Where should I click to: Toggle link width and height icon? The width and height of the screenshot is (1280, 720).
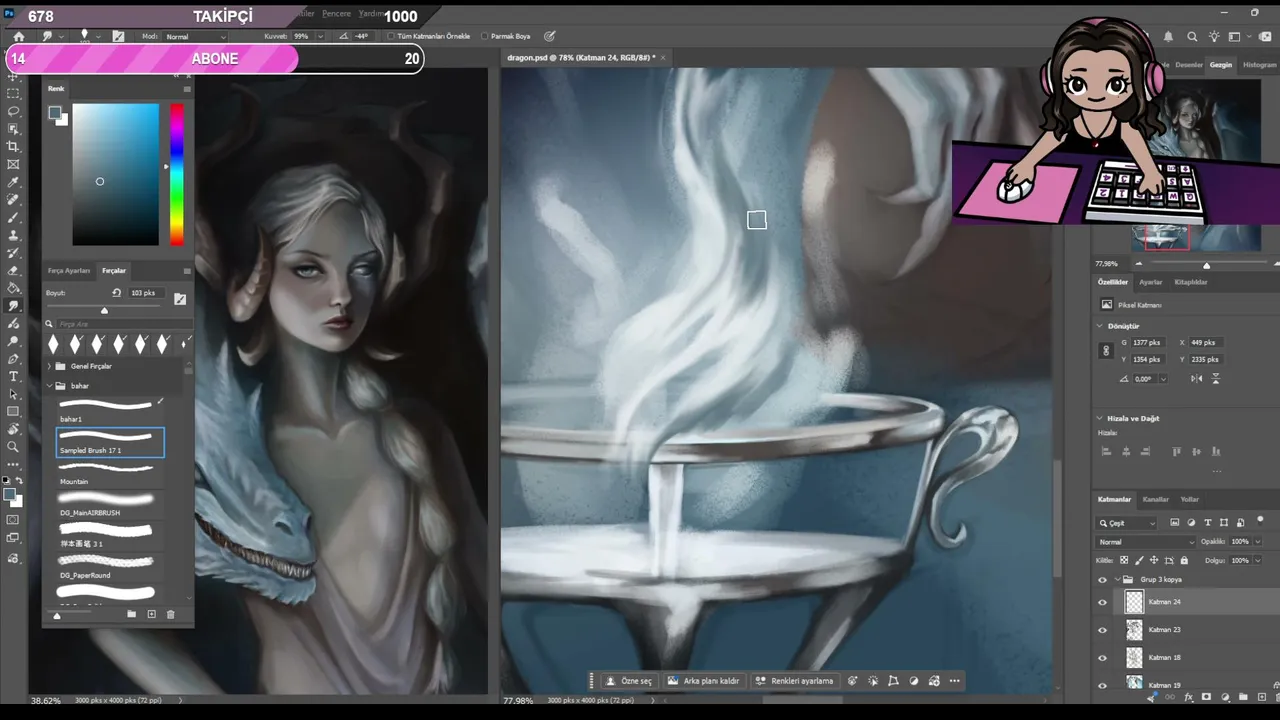coord(1106,351)
